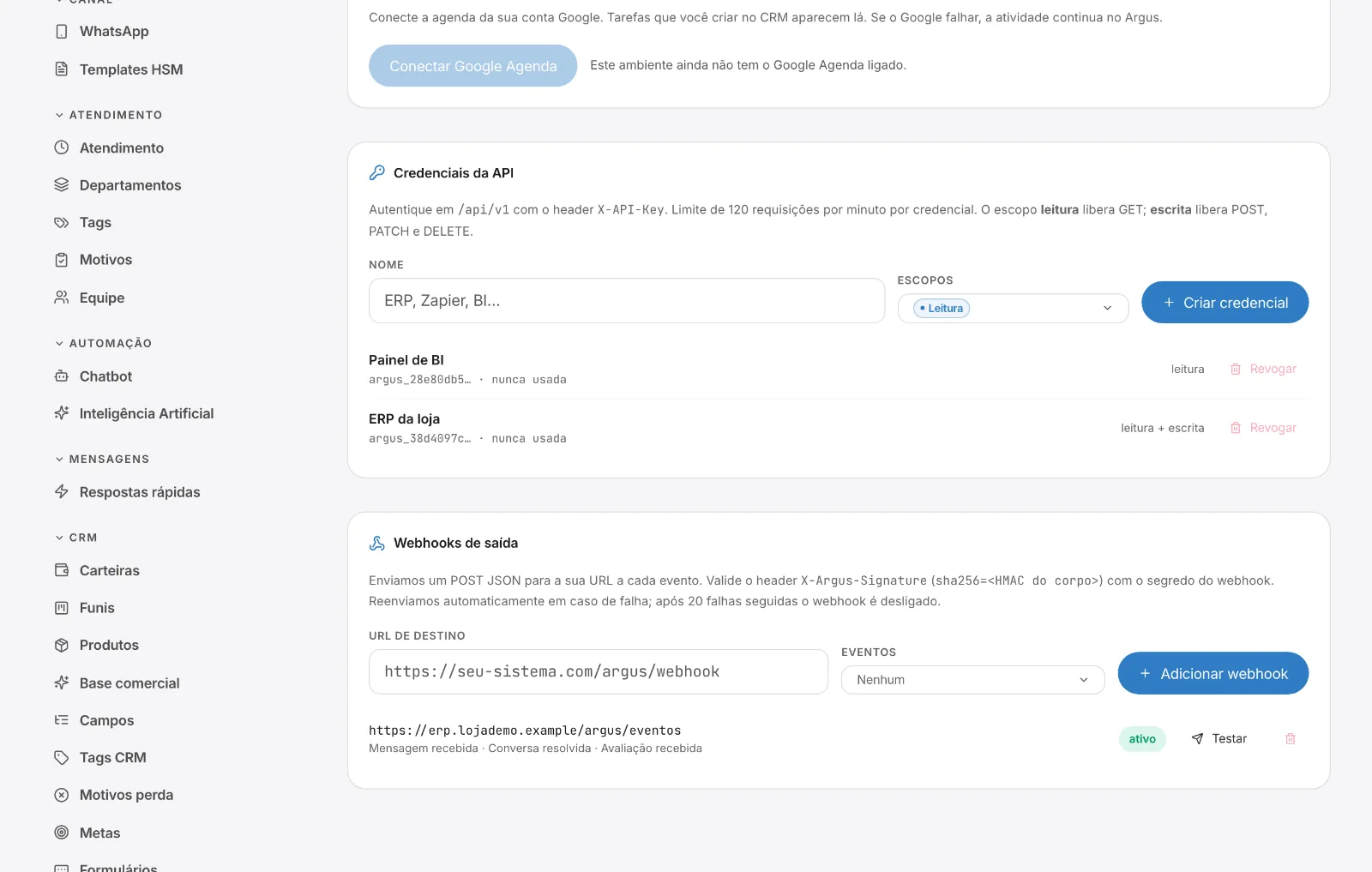
Task: Focus the Nome credential input field
Action: pyautogui.click(x=627, y=300)
